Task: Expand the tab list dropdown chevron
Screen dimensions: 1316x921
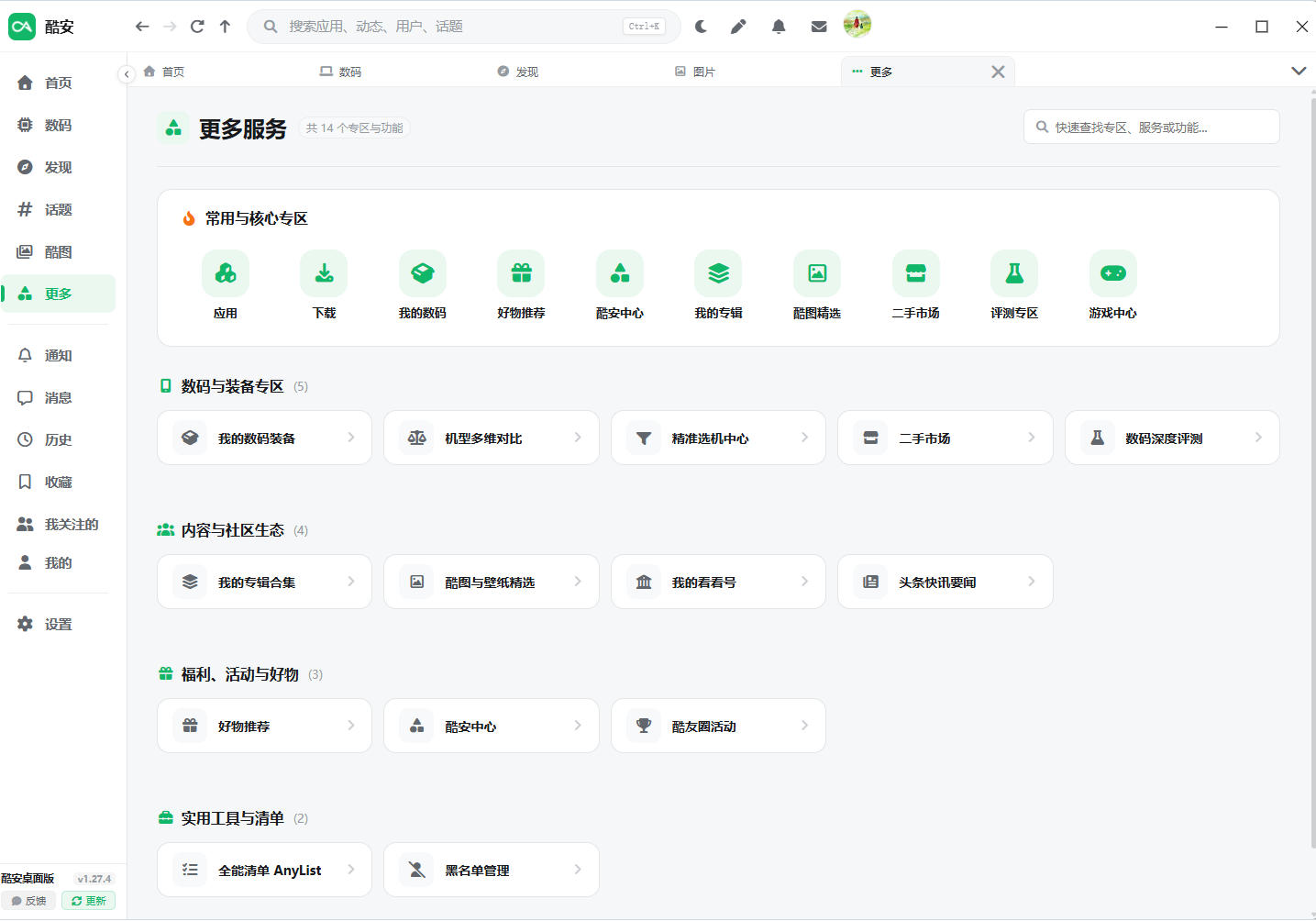Action: [1299, 71]
